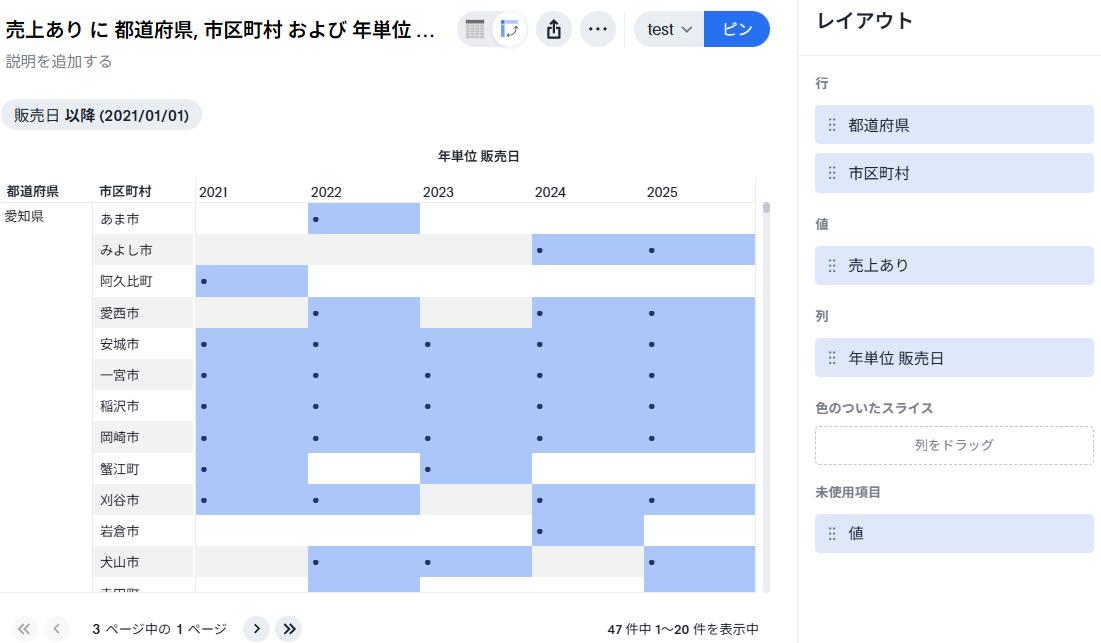Click drag handle of unused 値 chip
Viewport: 1101px width, 643px height.
coord(832,533)
